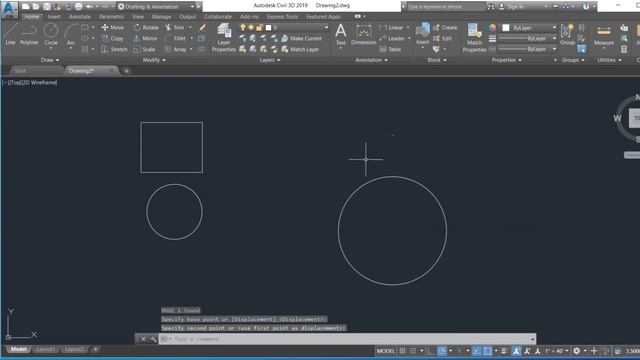
Task: Expand the Block panel
Action: (437, 60)
